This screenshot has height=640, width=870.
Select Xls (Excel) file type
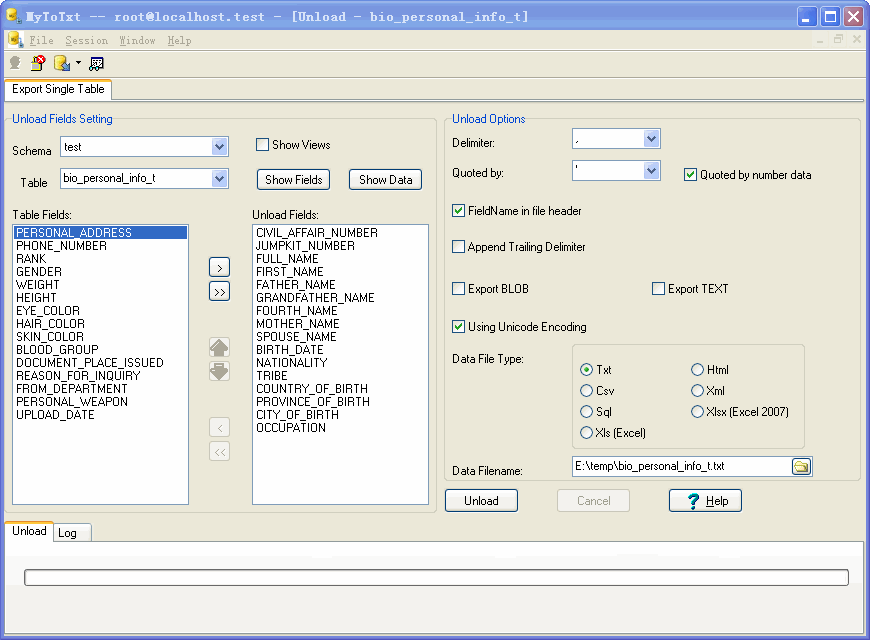pyautogui.click(x=586, y=433)
